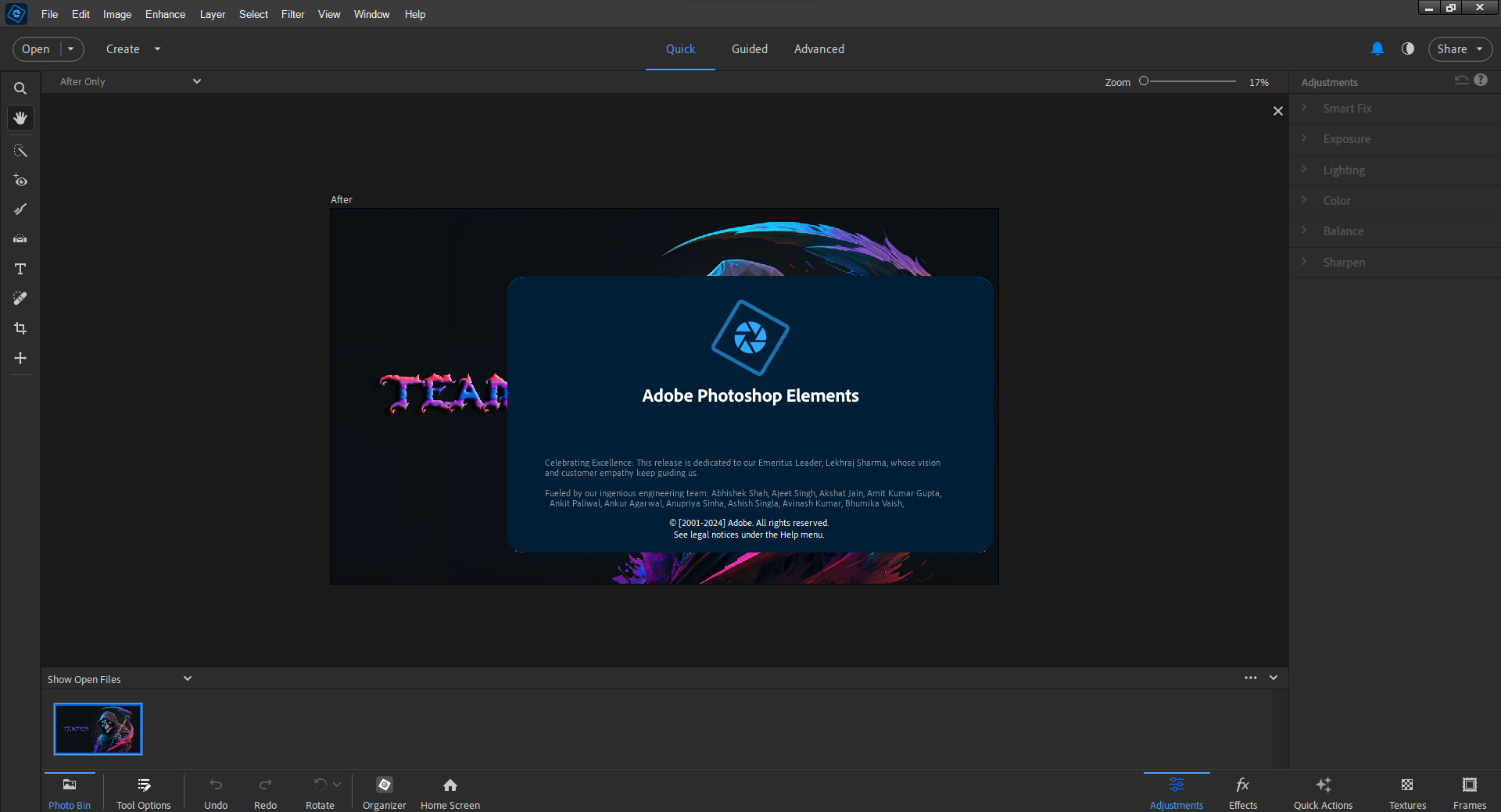Open the Textures panel

click(1407, 792)
